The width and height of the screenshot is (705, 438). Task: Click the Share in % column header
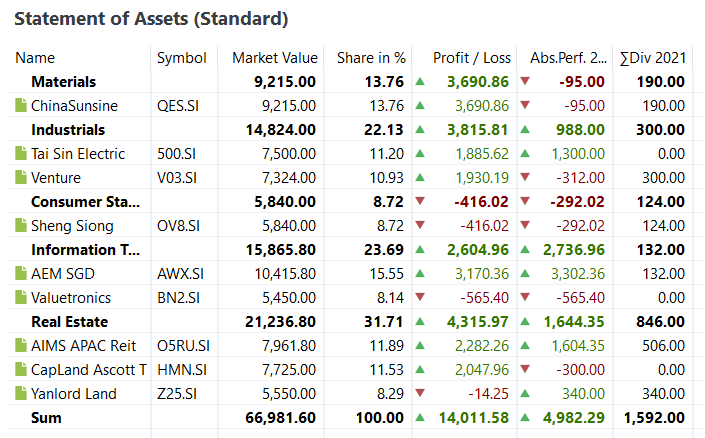pos(371,58)
